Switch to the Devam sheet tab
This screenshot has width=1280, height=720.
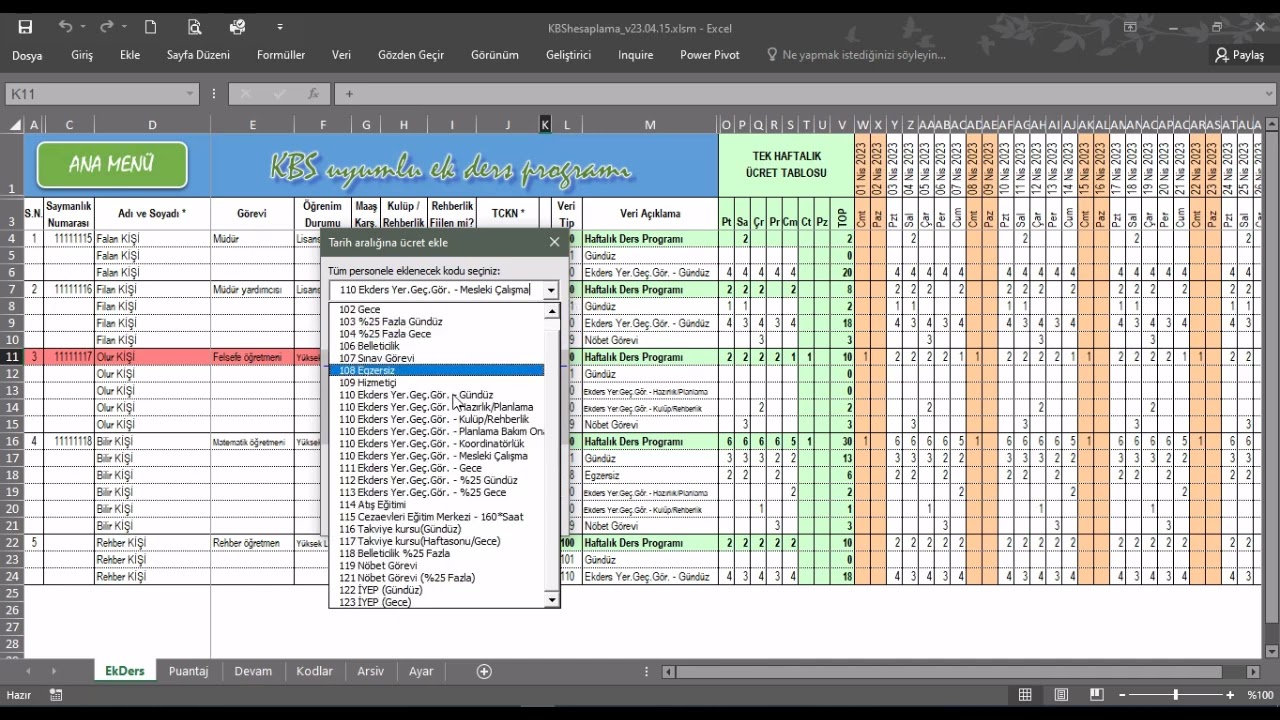coord(253,671)
